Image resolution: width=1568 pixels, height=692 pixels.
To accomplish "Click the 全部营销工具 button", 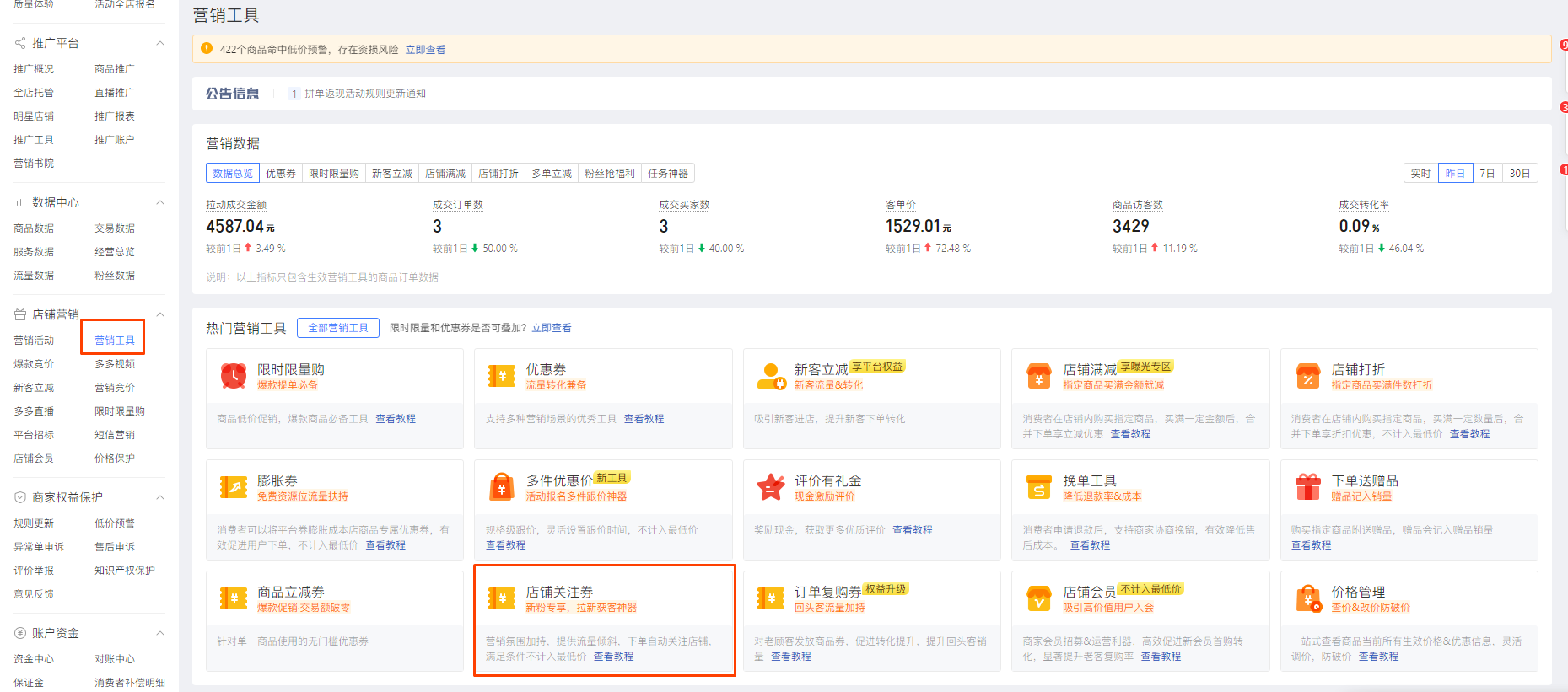I will (x=337, y=328).
